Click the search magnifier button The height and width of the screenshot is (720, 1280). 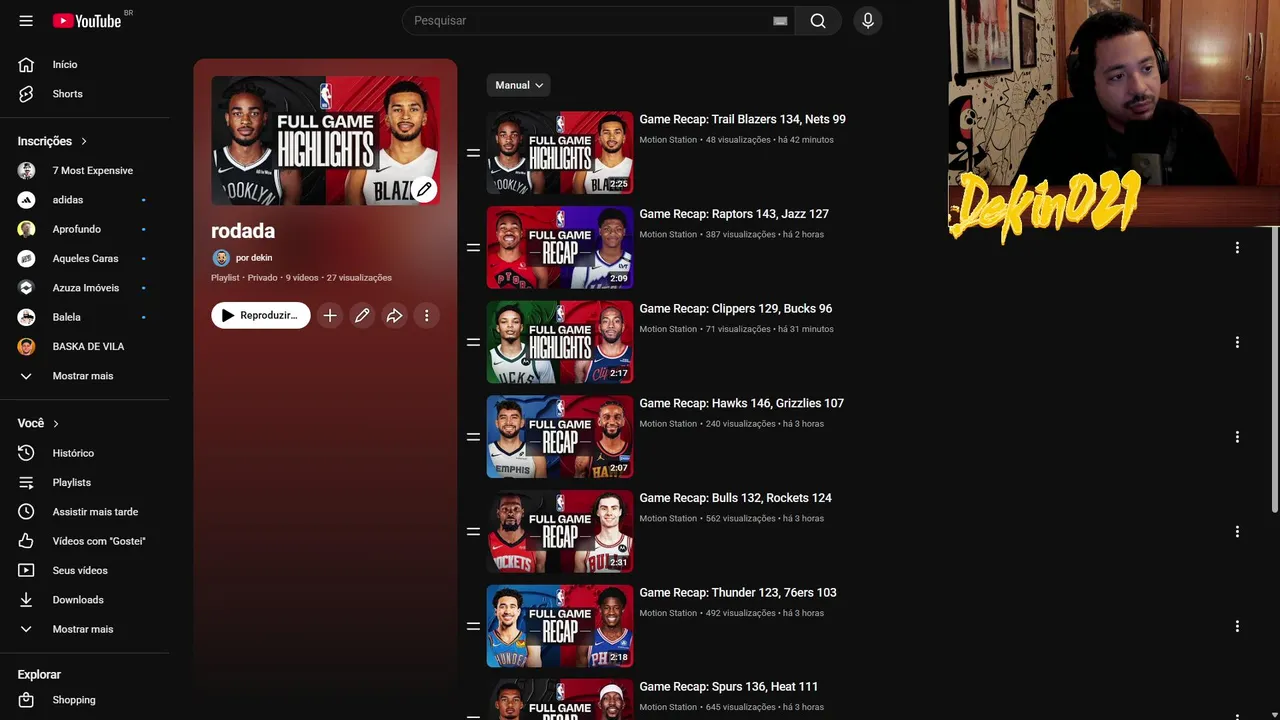(818, 21)
